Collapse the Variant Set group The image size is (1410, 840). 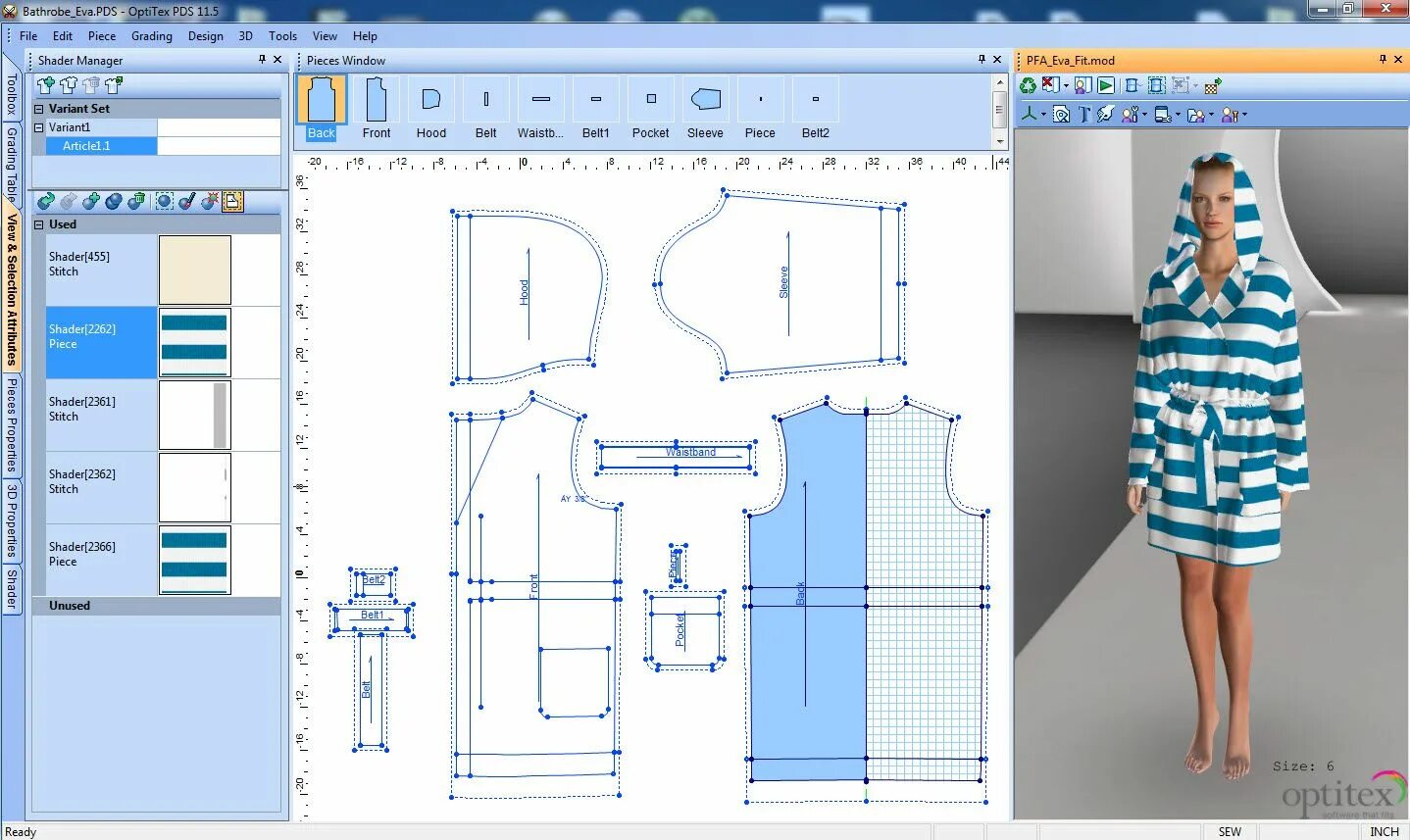(x=38, y=109)
